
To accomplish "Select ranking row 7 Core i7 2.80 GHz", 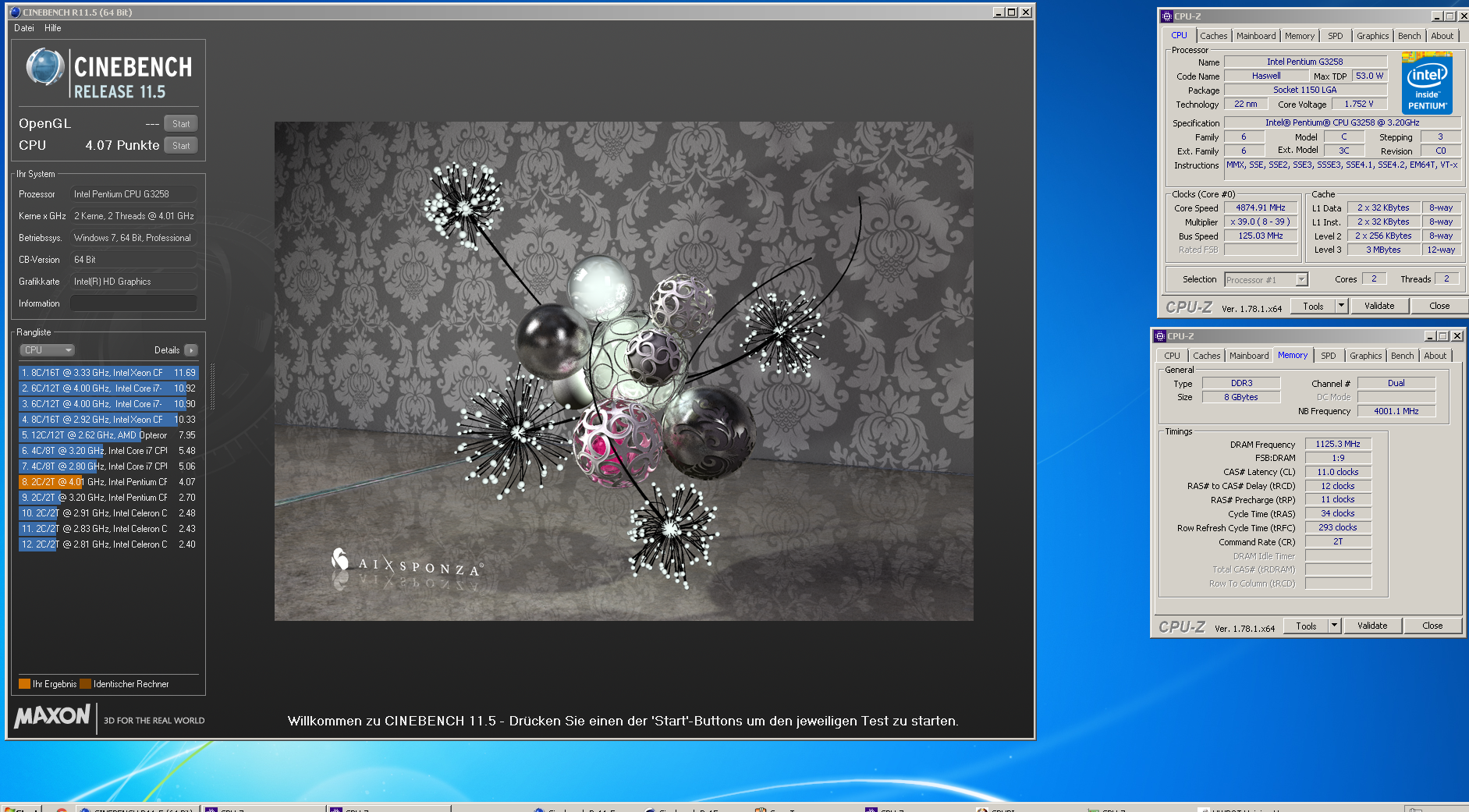I will tap(108, 466).
